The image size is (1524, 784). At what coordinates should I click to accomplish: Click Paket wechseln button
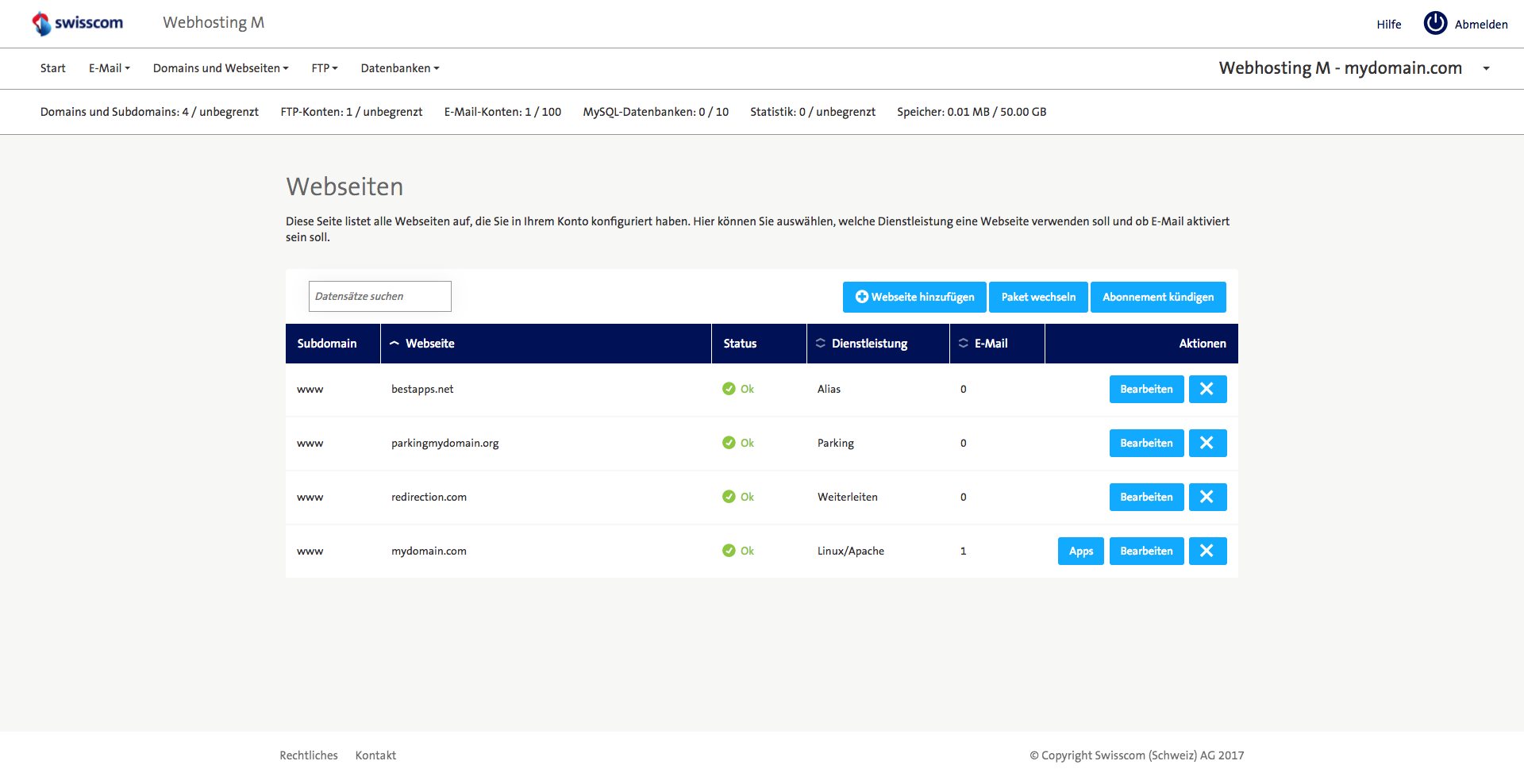click(1038, 297)
